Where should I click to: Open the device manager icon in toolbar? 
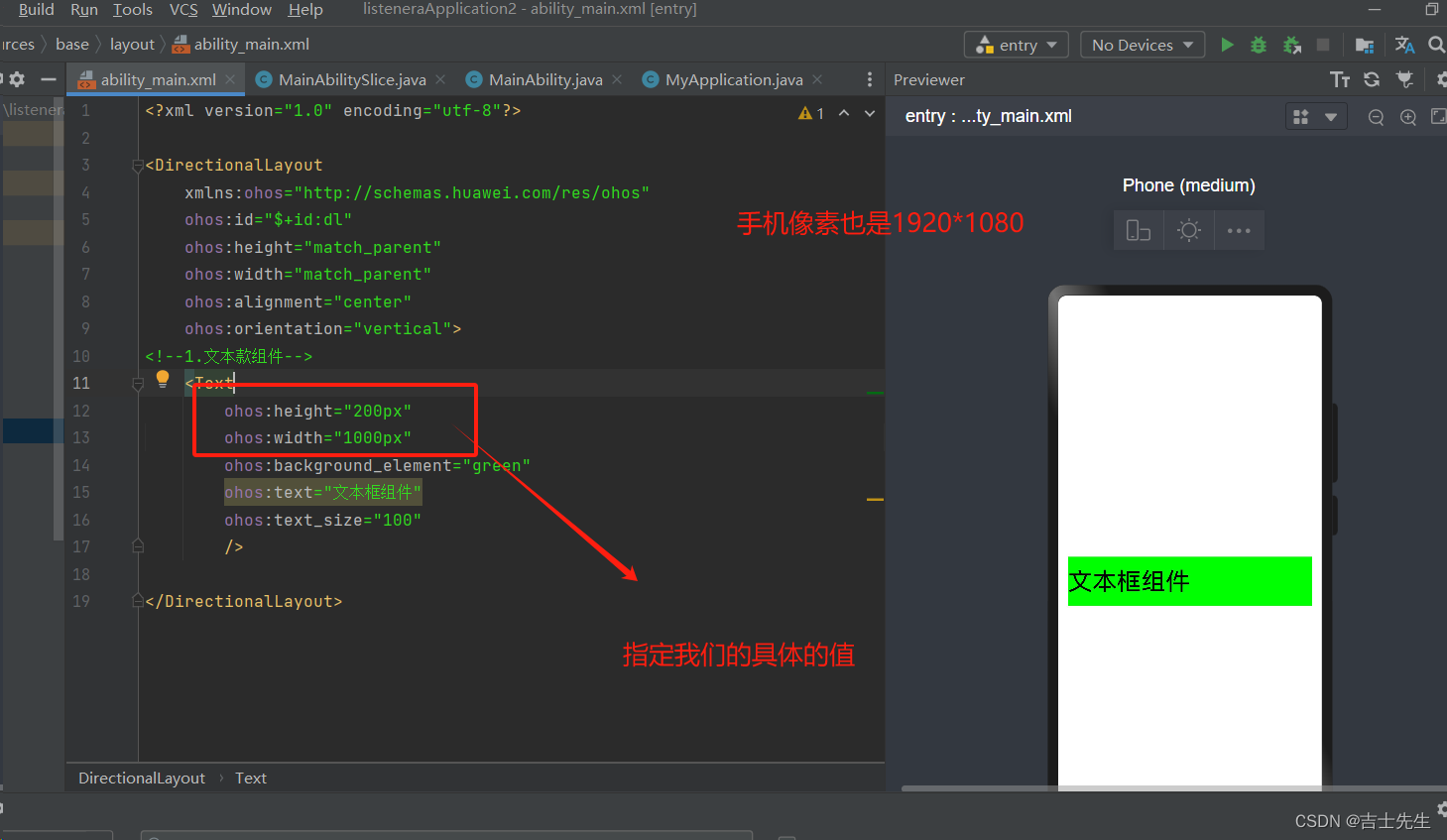1365,45
